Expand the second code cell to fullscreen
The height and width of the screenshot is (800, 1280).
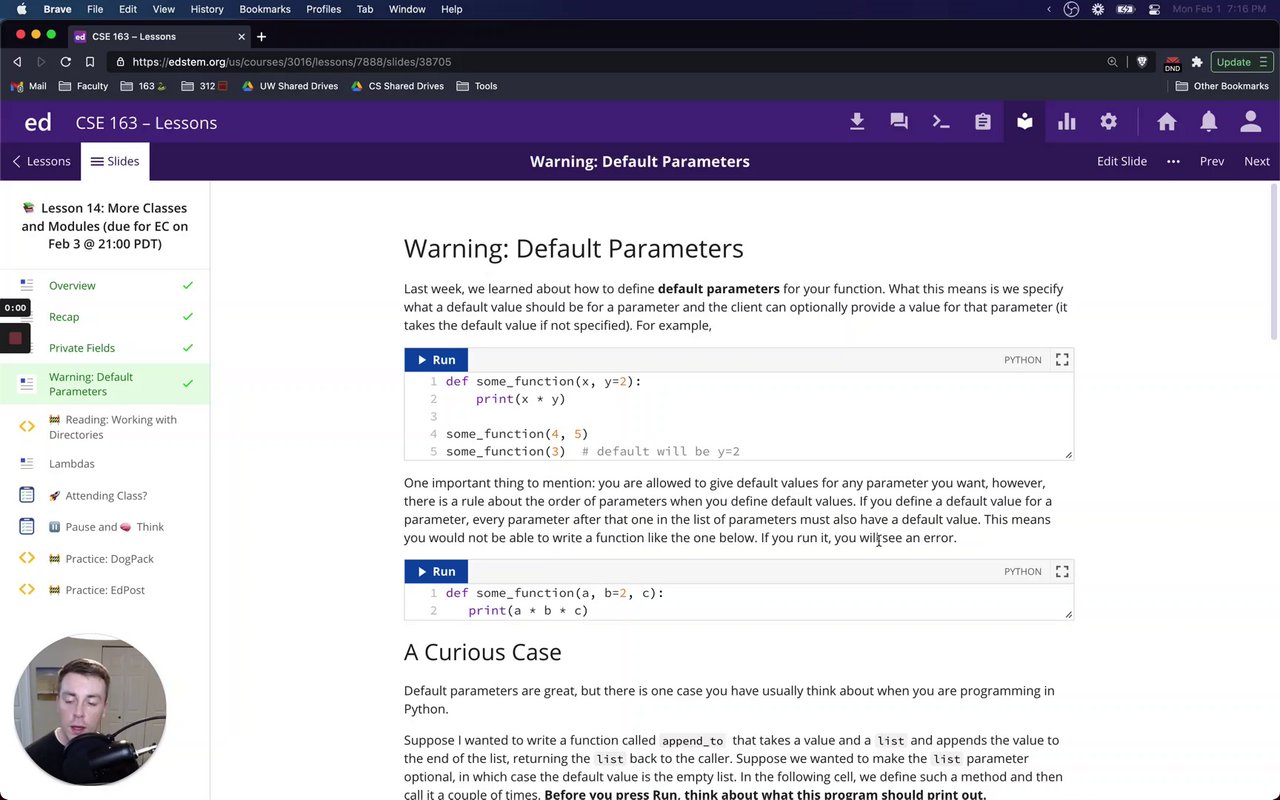pyautogui.click(x=1062, y=572)
